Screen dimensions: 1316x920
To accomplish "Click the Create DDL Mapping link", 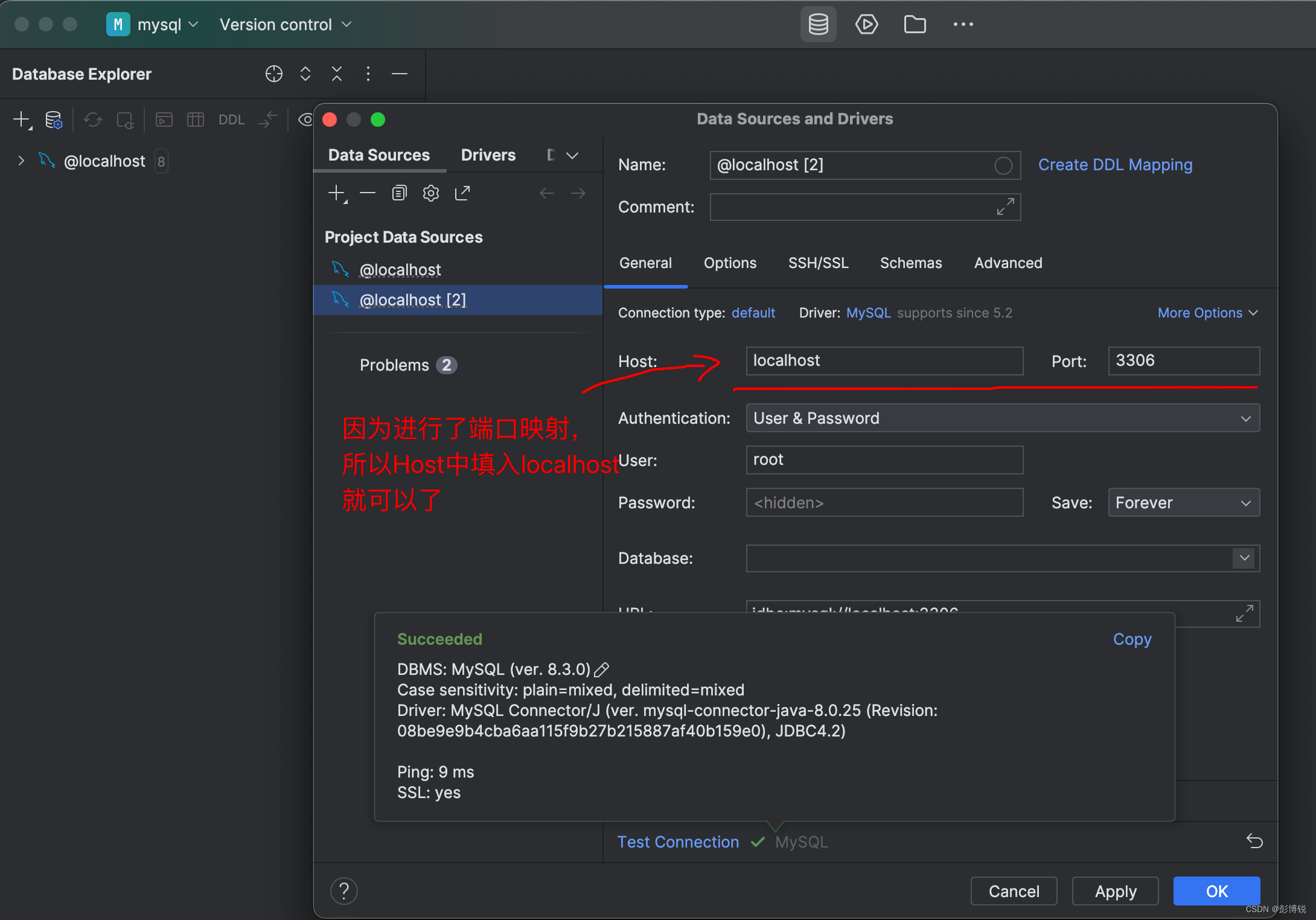I will pos(1116,165).
